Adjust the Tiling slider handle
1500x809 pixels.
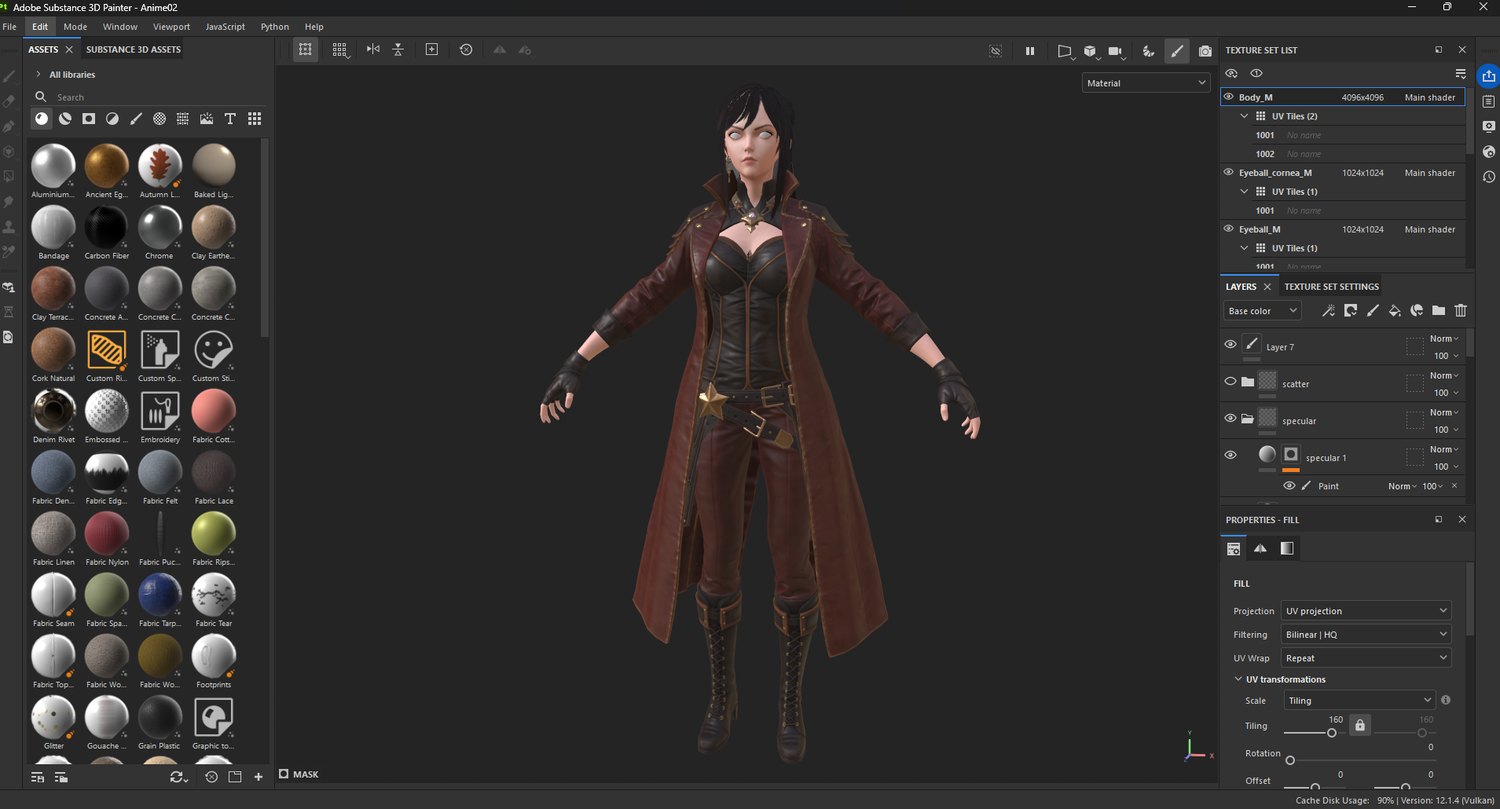(x=1332, y=733)
